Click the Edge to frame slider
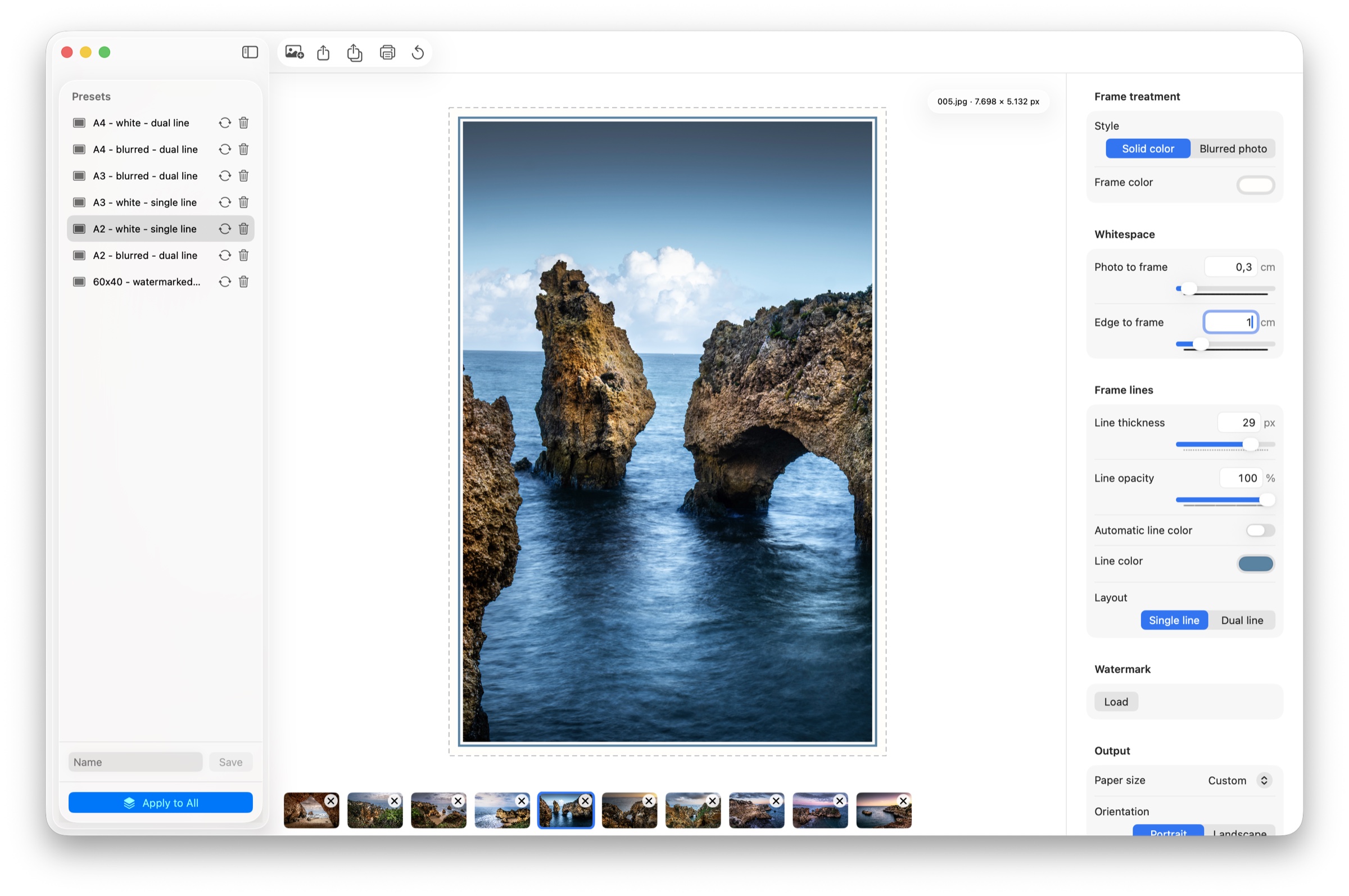 click(1225, 344)
